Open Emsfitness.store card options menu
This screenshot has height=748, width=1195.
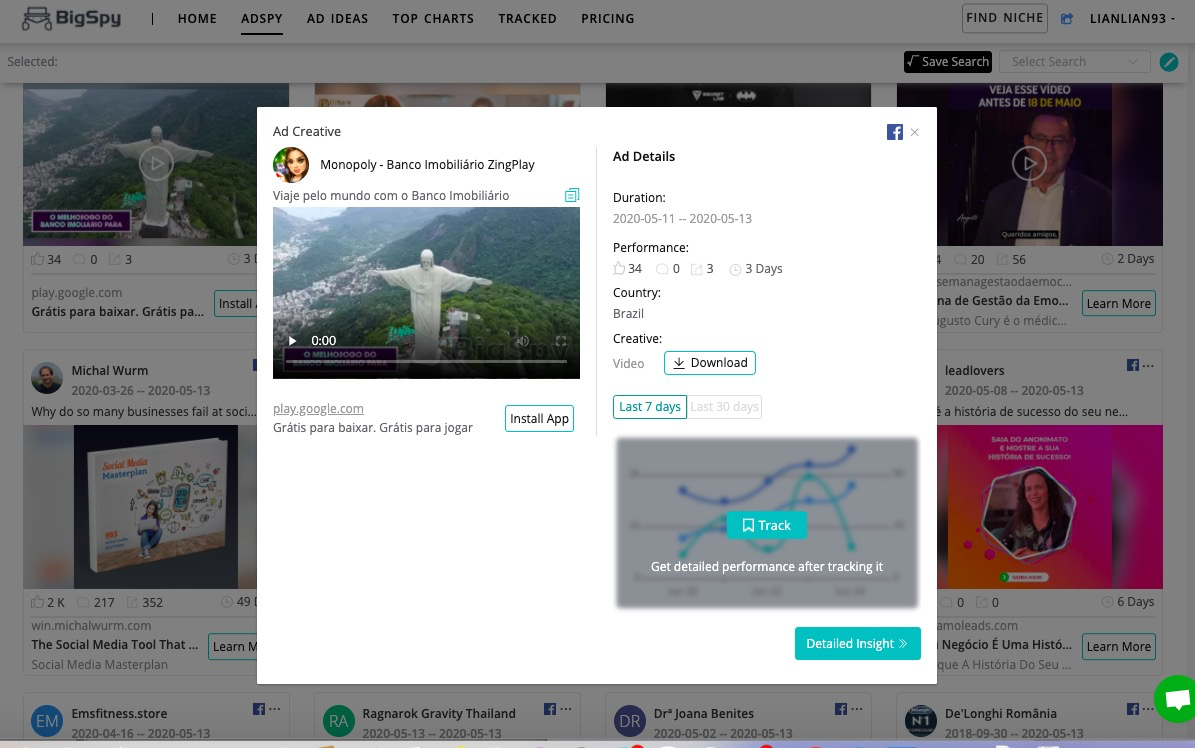pyautogui.click(x=274, y=708)
